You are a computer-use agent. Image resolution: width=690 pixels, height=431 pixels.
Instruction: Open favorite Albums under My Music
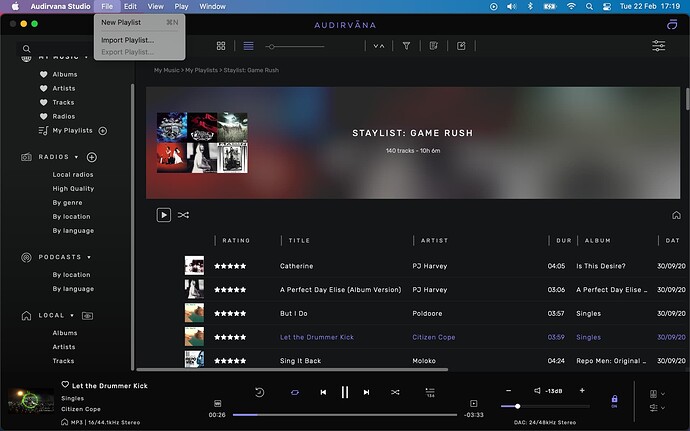tap(65, 74)
